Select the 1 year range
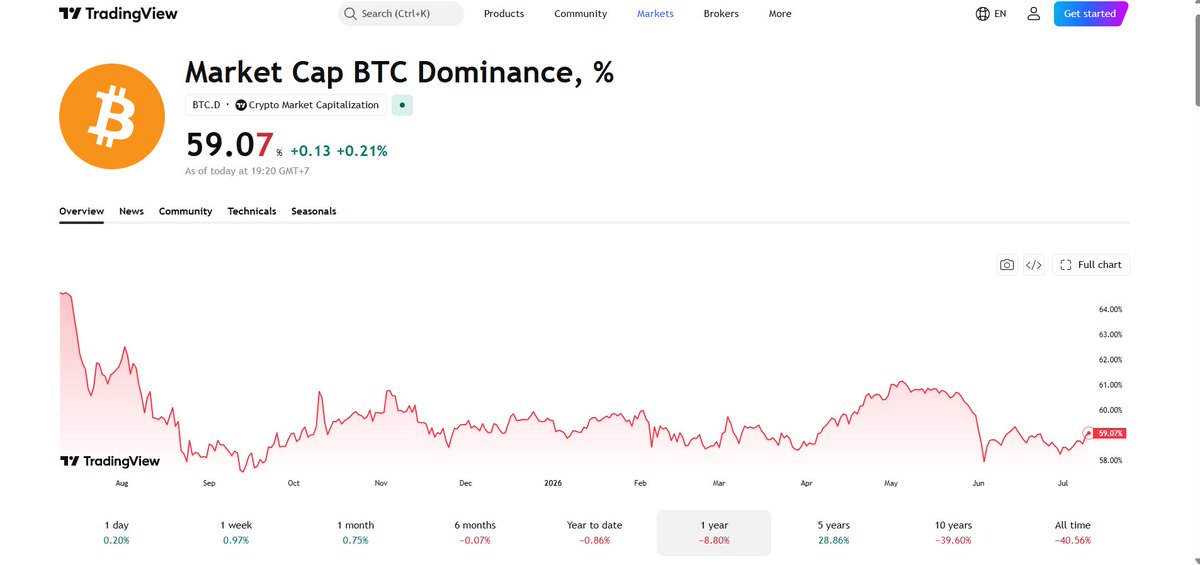This screenshot has height=565, width=1200. pyautogui.click(x=714, y=532)
